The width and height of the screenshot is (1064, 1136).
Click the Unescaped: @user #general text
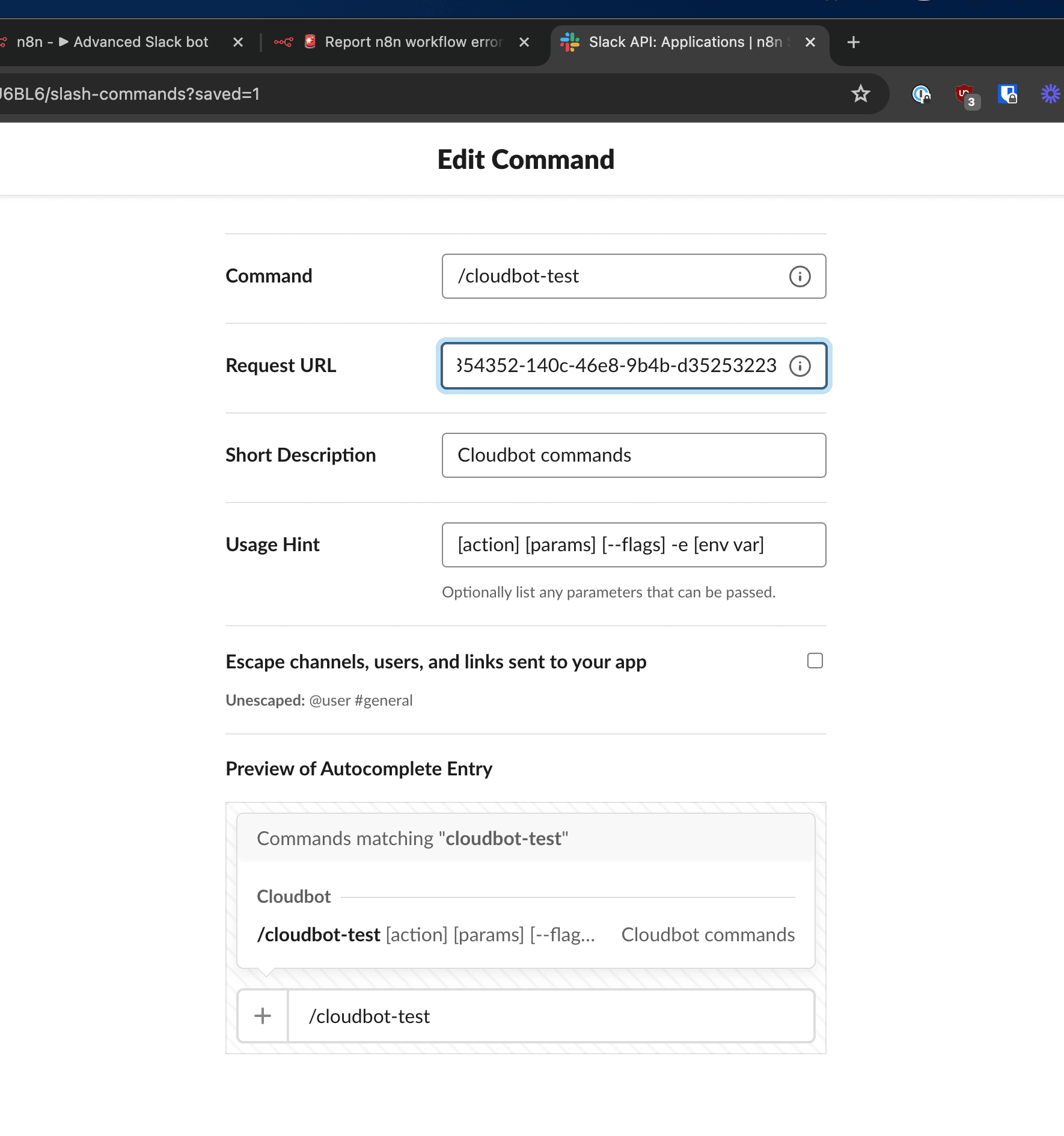[x=319, y=700]
